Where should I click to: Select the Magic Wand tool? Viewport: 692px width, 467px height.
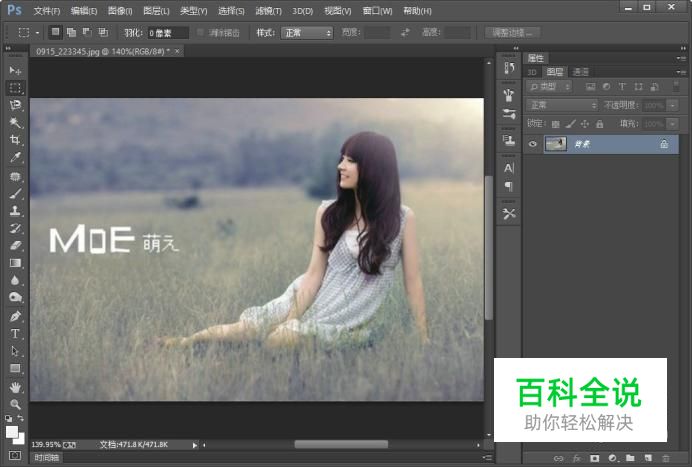(15, 122)
